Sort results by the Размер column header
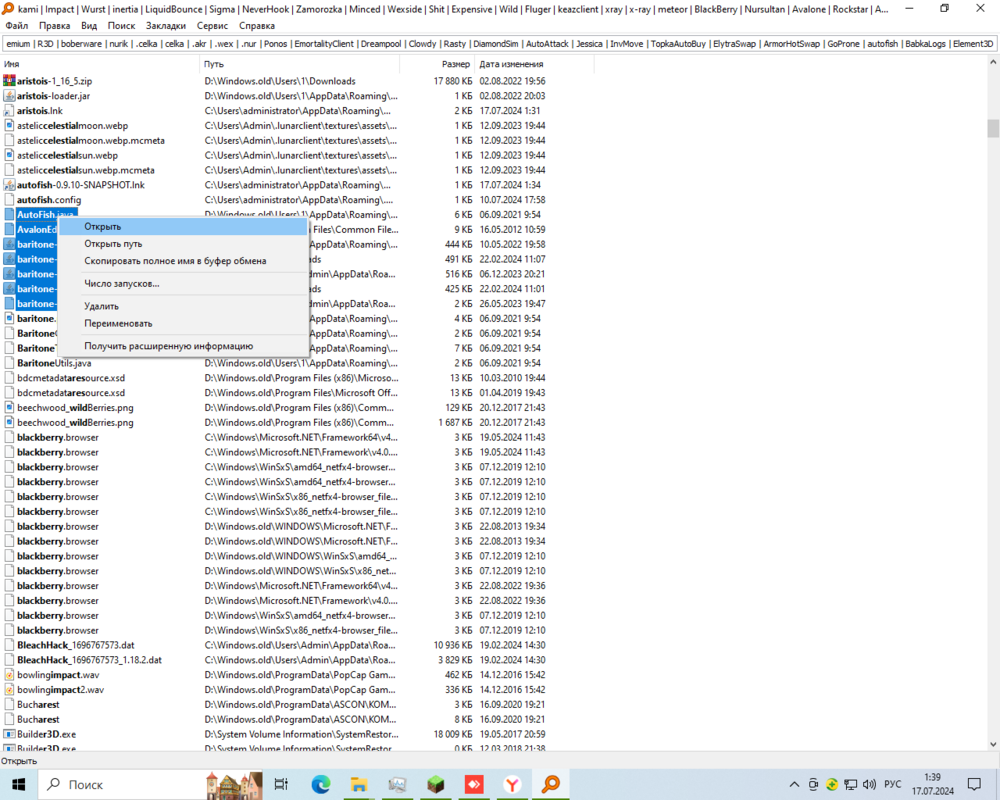The width and height of the screenshot is (1000, 800). [x=437, y=64]
